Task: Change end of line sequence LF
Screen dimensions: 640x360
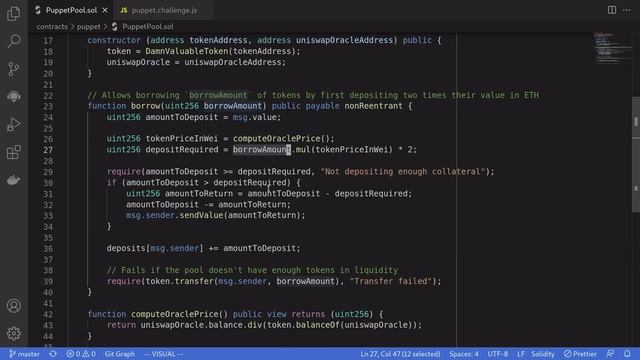Action: tap(521, 354)
